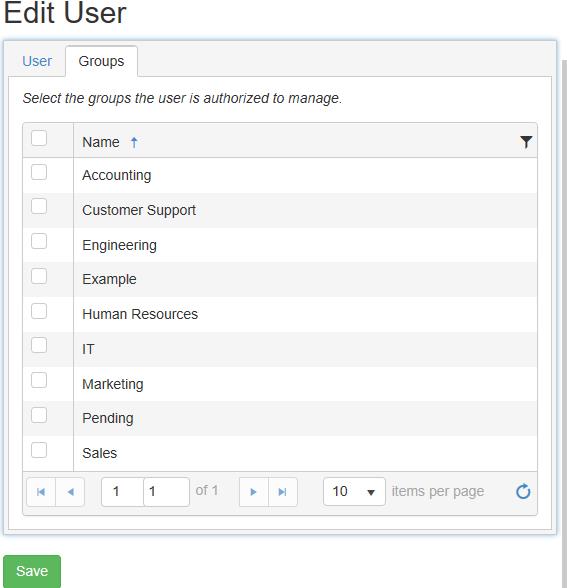Viewport: 567px width, 588px height.
Task: Switch to the User tab
Action: click(37, 61)
